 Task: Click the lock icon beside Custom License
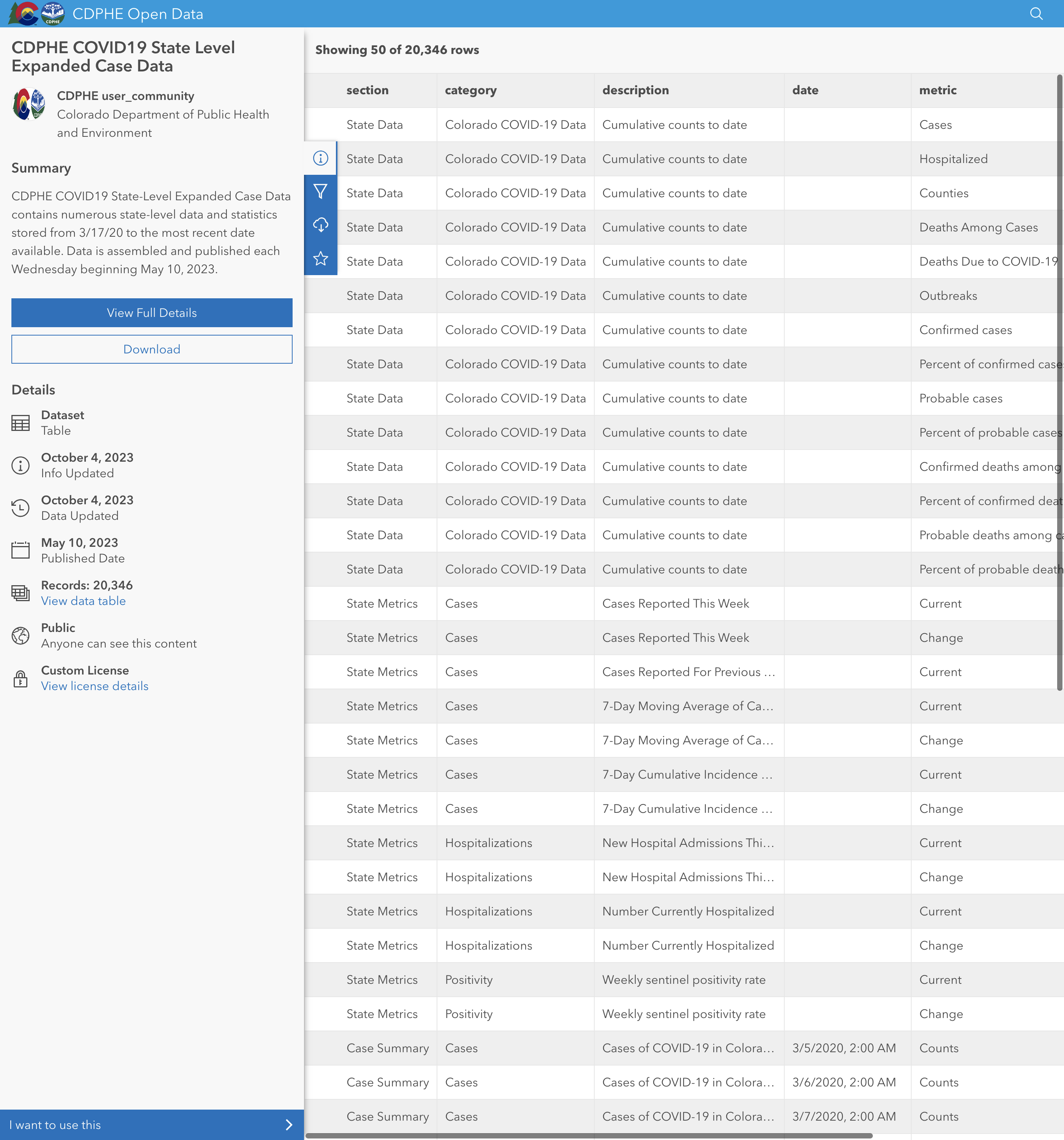21,678
